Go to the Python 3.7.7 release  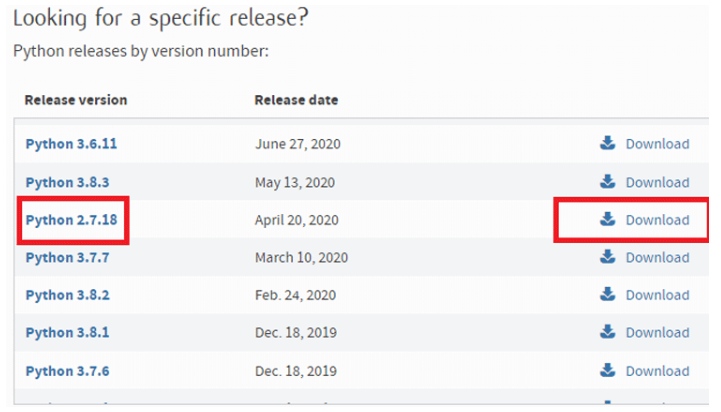[x=67, y=257]
